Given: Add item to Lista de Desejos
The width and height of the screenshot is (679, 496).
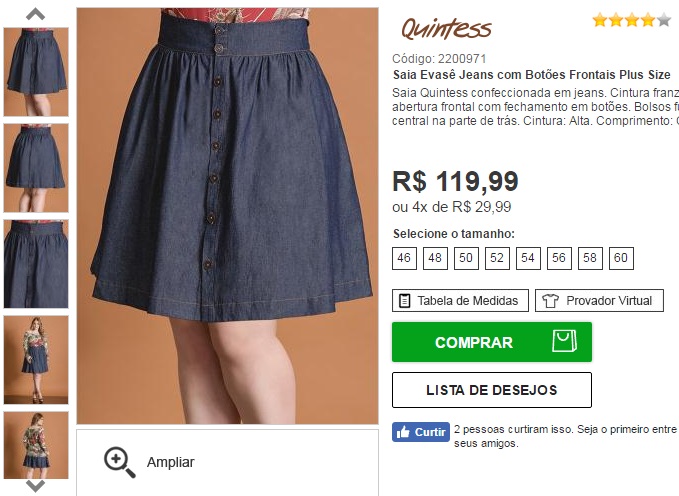Looking at the screenshot, I should 492,390.
